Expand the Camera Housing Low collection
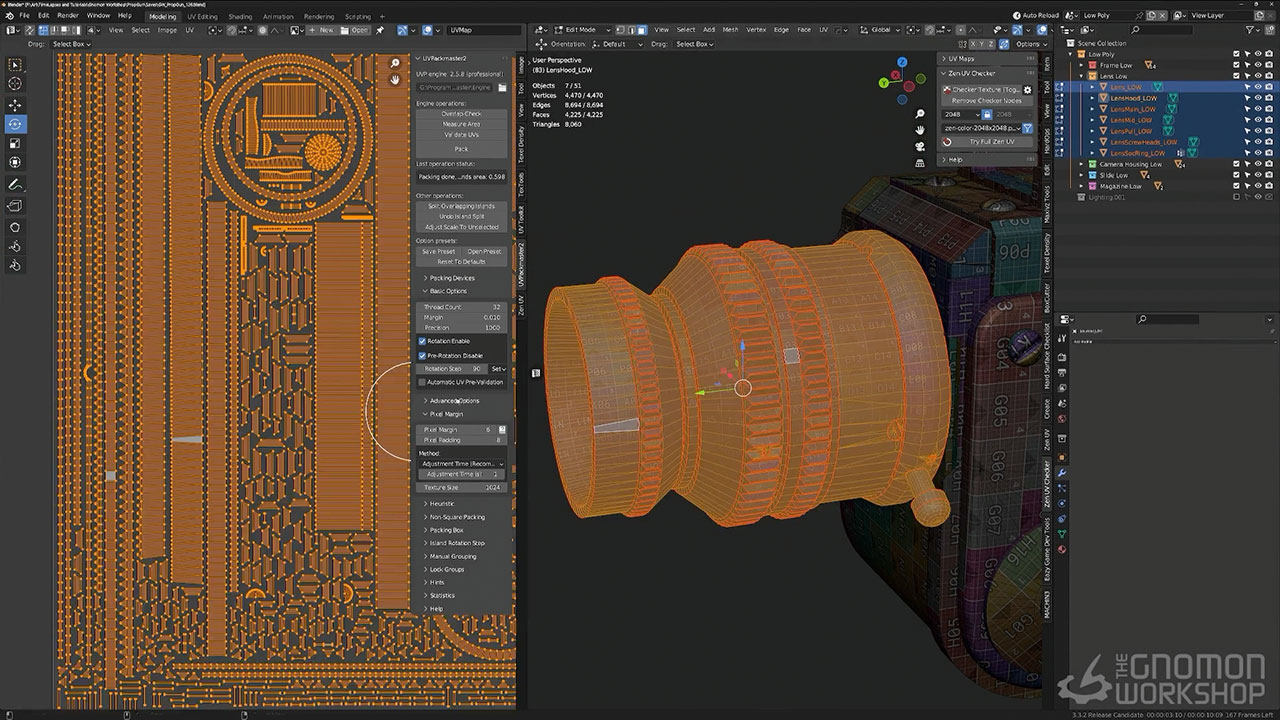 (1081, 164)
